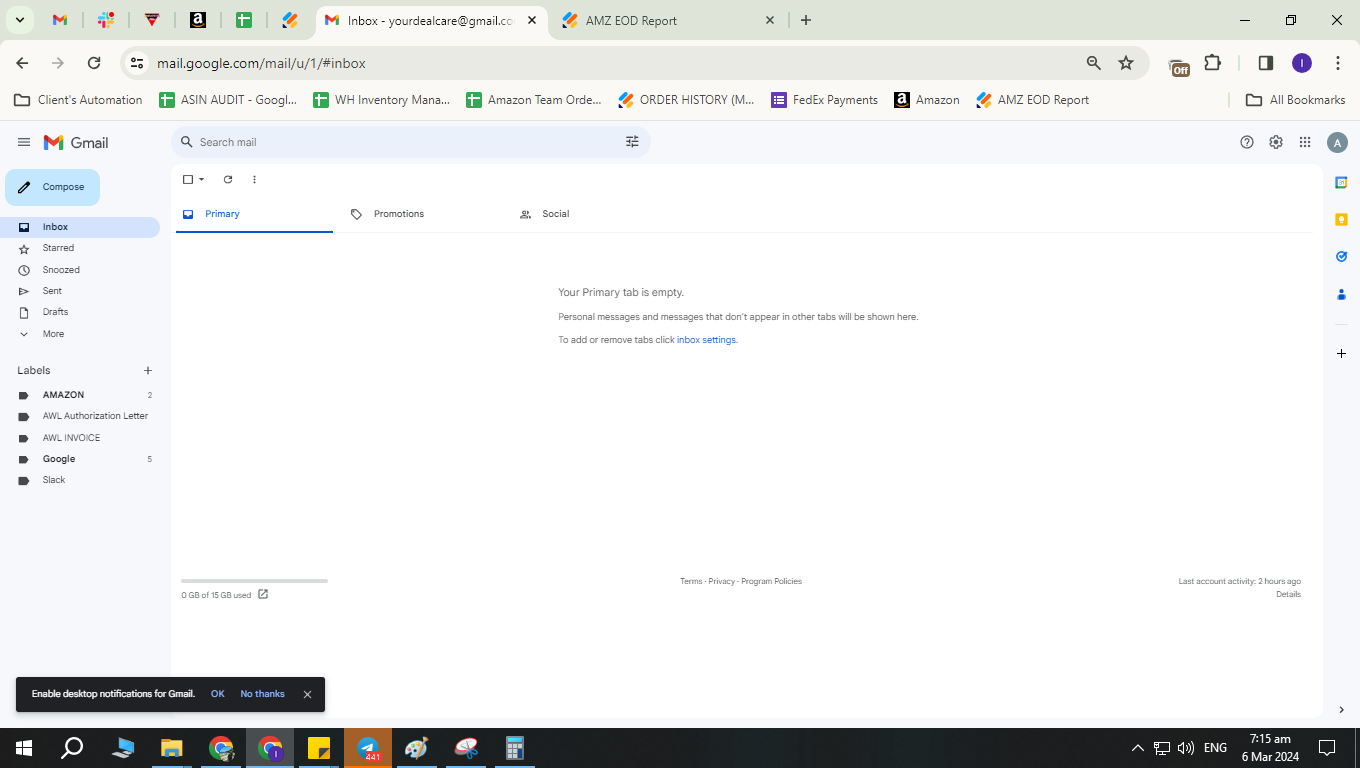Refresh the inbox with reload icon
This screenshot has width=1360, height=768.
[x=228, y=180]
